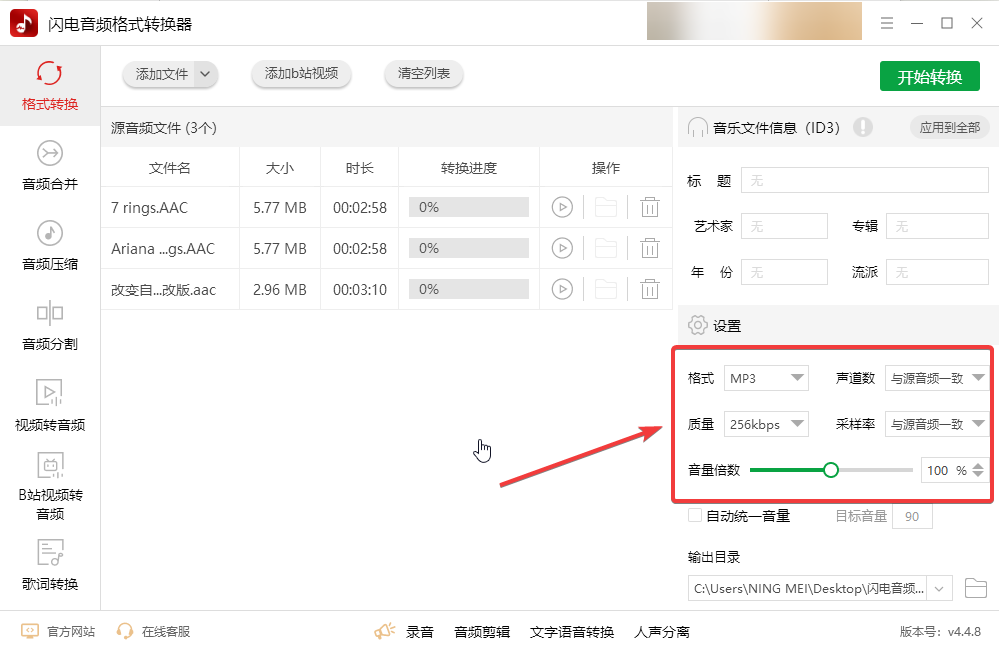The image size is (999, 649).
Task: Click 7 rings.AAC conversion progress bar
Action: tap(469, 207)
